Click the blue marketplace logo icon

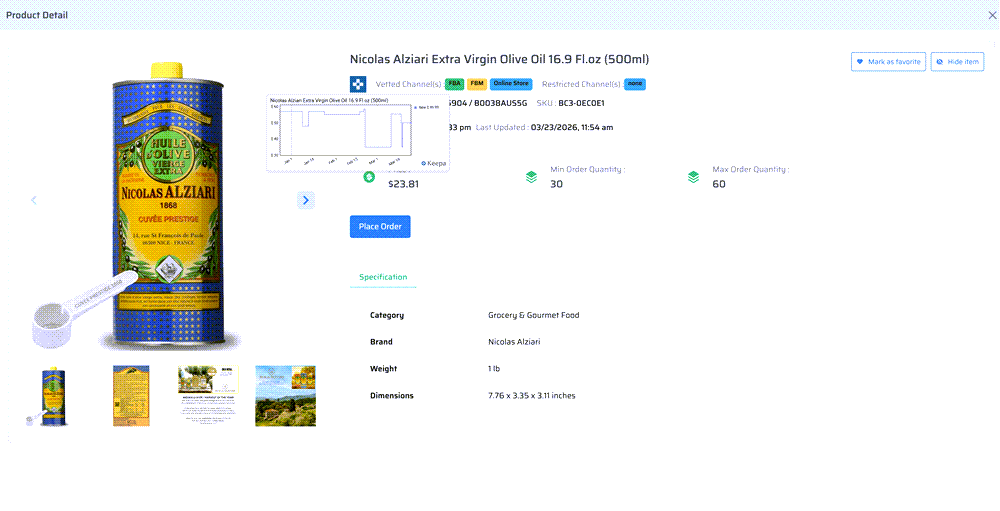coord(358,84)
